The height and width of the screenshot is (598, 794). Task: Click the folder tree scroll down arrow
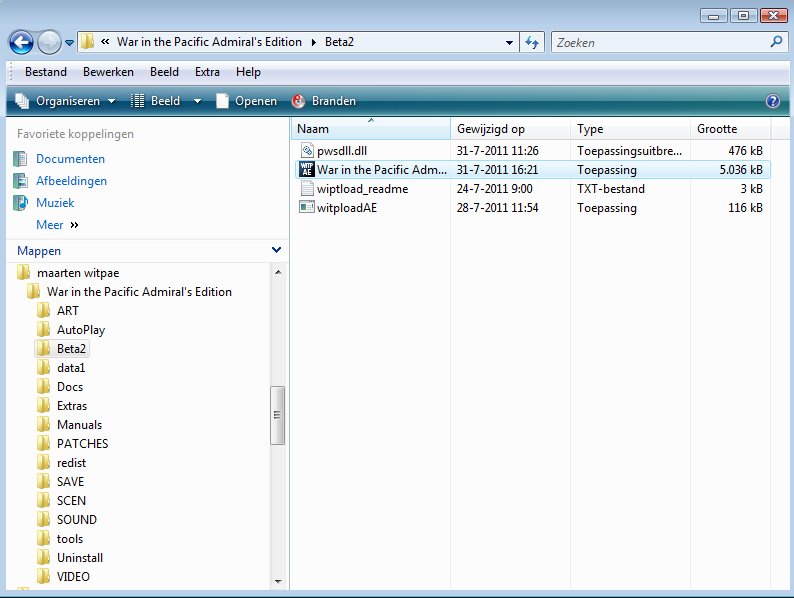tap(277, 581)
